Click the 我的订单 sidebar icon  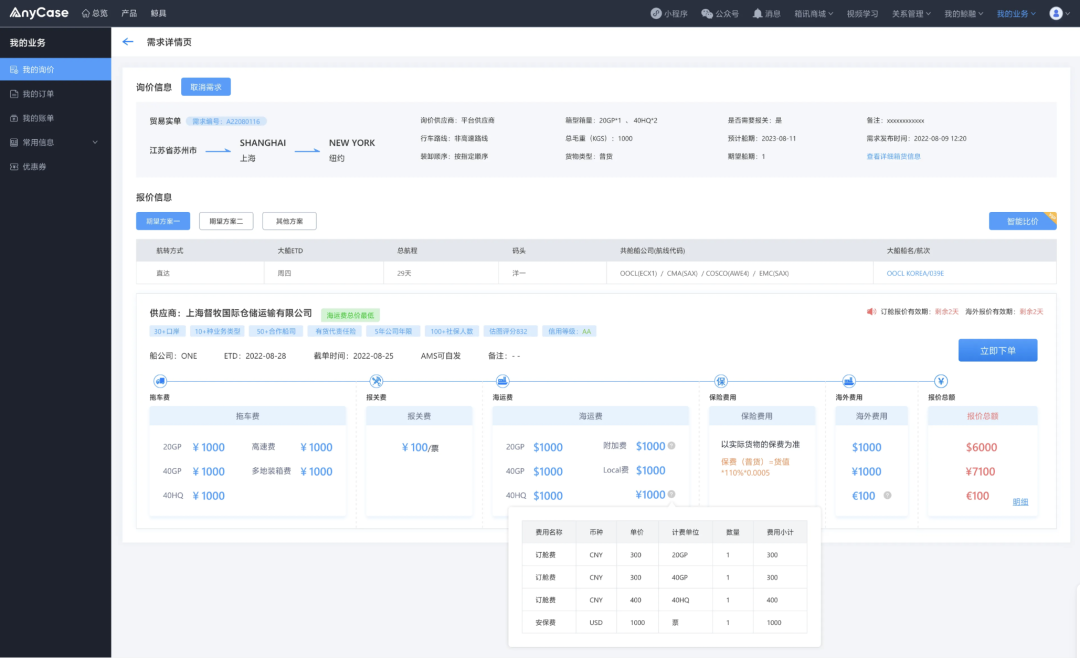(x=14, y=94)
